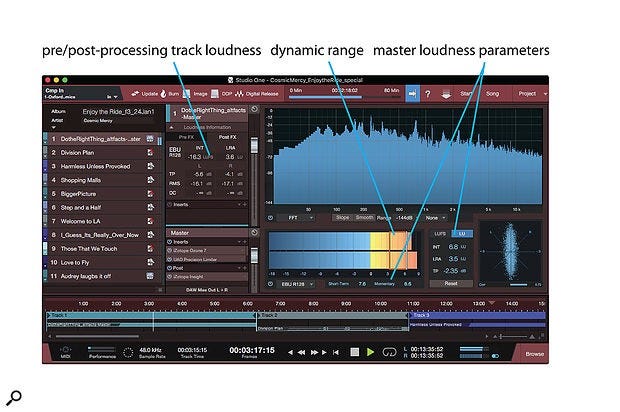
Task: Click Master channel settings icon
Action: click(255, 232)
